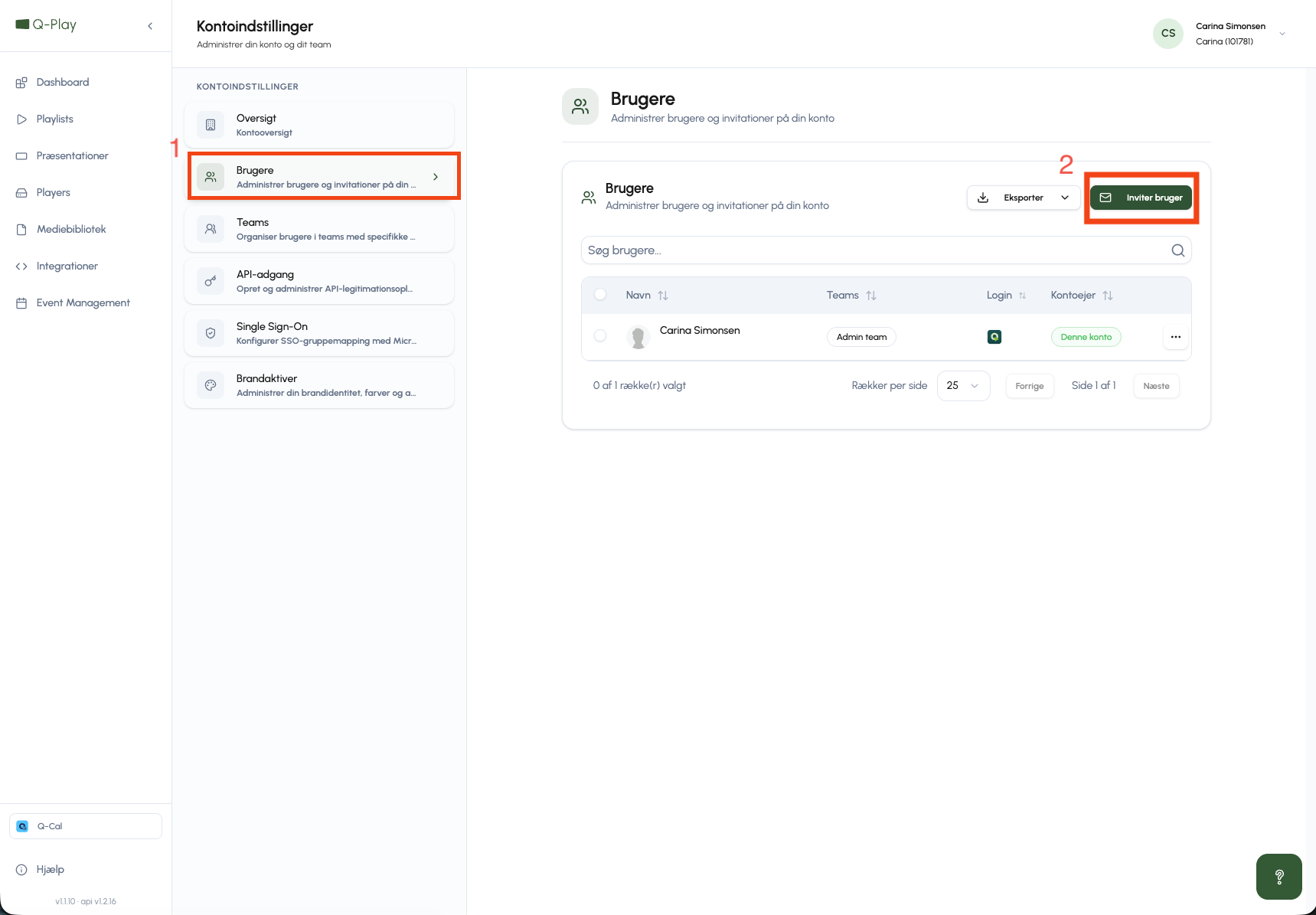Click the Næste pagination button
1316x915 pixels.
click(1156, 386)
